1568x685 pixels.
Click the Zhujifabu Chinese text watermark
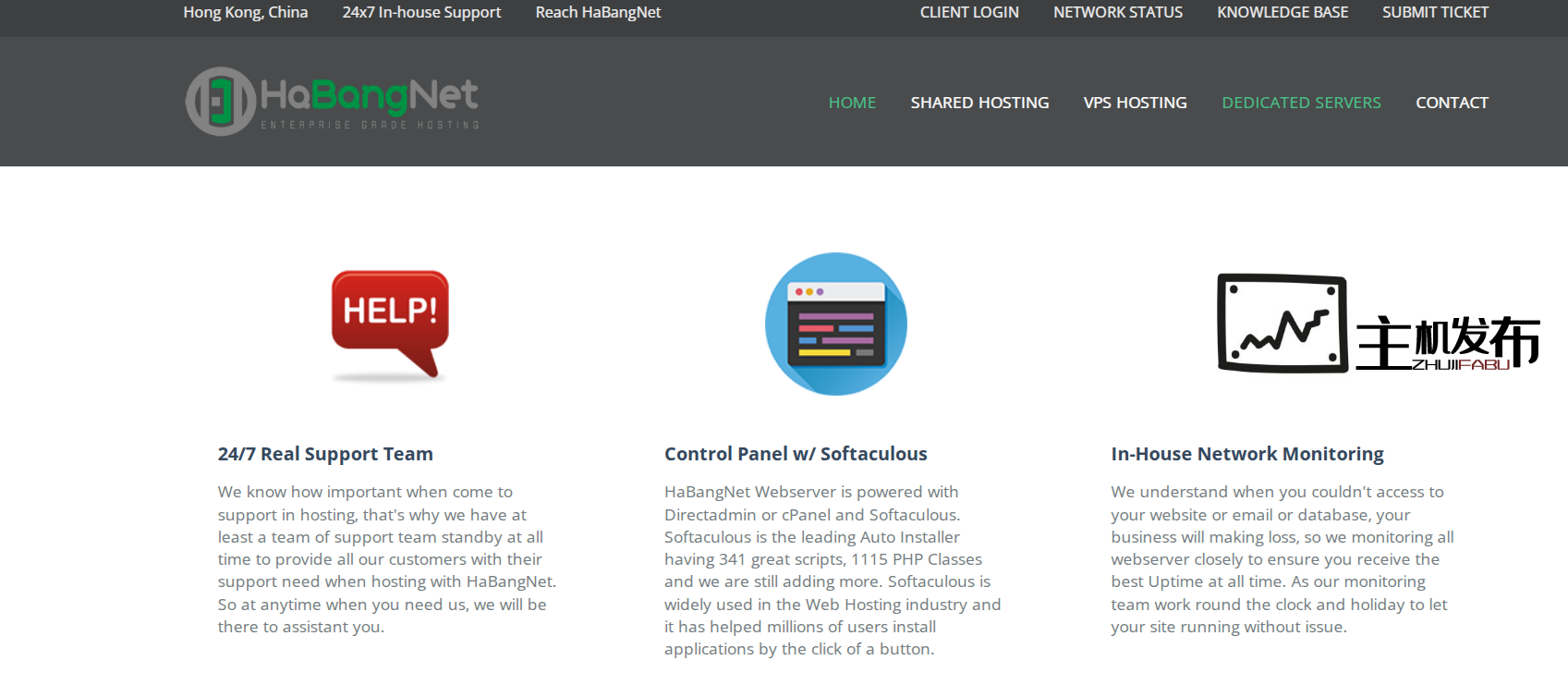pyautogui.click(x=1447, y=343)
